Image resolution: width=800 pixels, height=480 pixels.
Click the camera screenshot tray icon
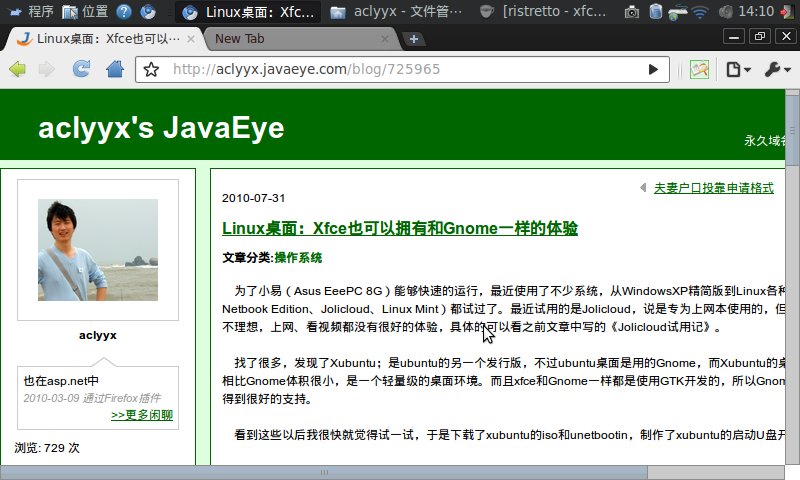[632, 12]
